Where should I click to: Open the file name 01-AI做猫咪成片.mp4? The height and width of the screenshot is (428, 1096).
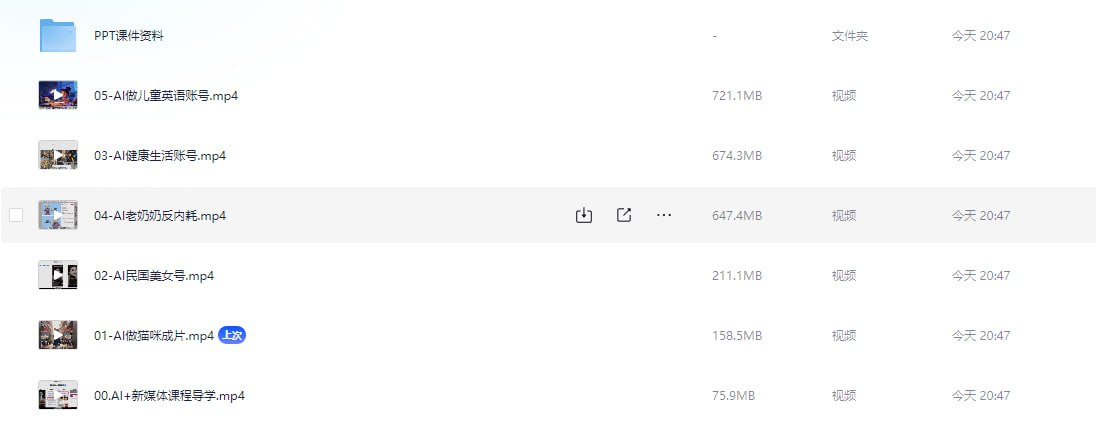coord(154,336)
